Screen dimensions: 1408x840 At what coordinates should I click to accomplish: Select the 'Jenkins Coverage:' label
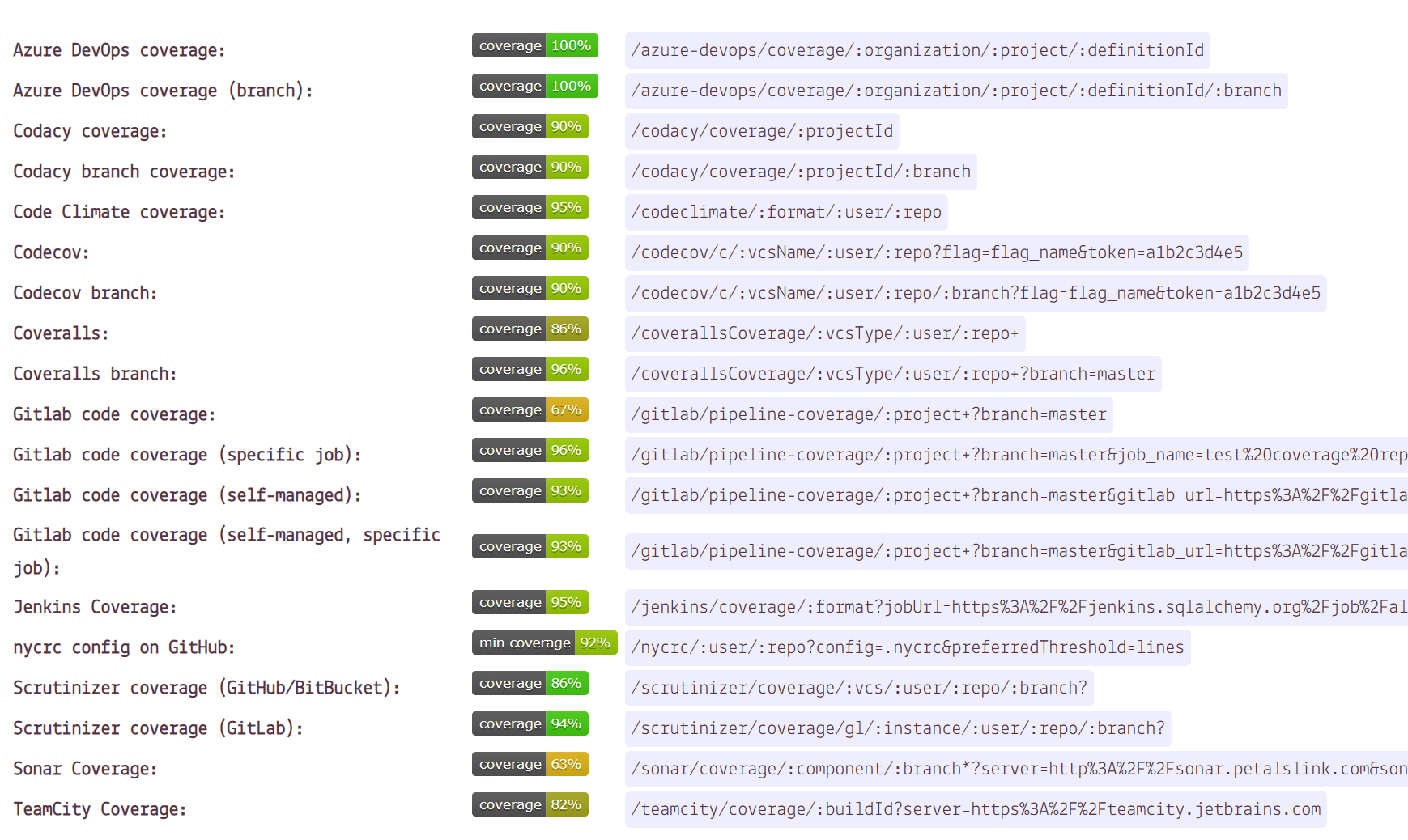[95, 607]
